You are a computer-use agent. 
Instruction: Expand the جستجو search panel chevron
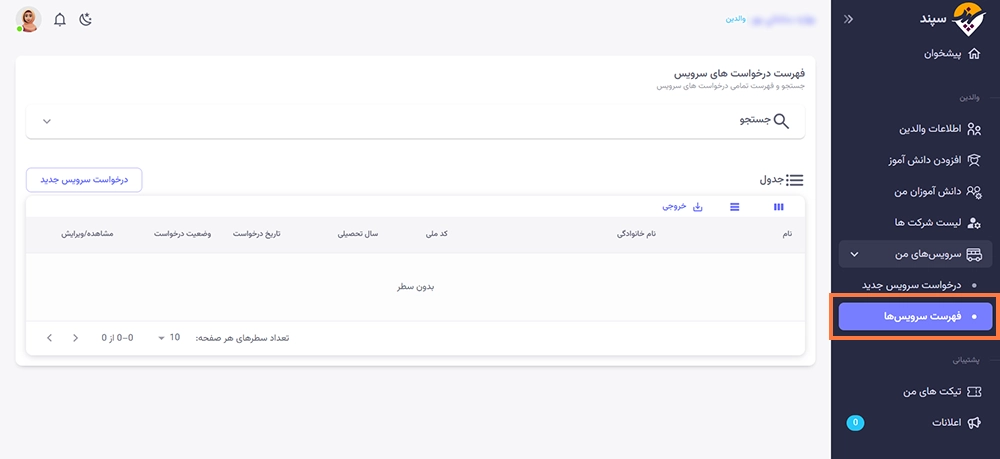point(47,121)
